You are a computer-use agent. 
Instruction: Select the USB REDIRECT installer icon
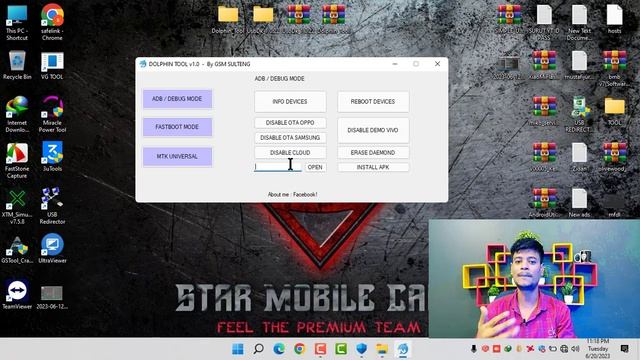(579, 115)
